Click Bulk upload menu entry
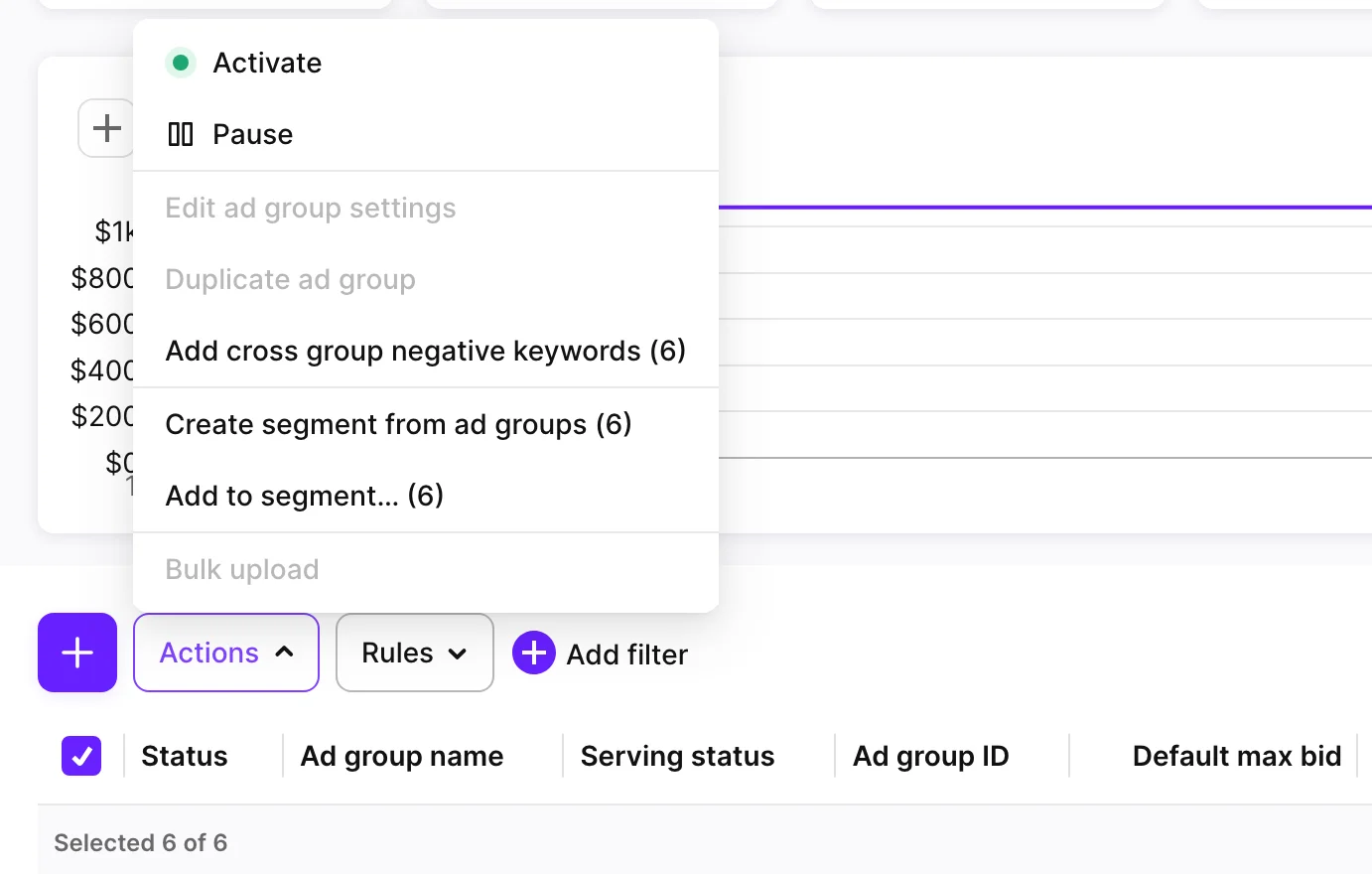The image size is (1372, 874). point(426,569)
